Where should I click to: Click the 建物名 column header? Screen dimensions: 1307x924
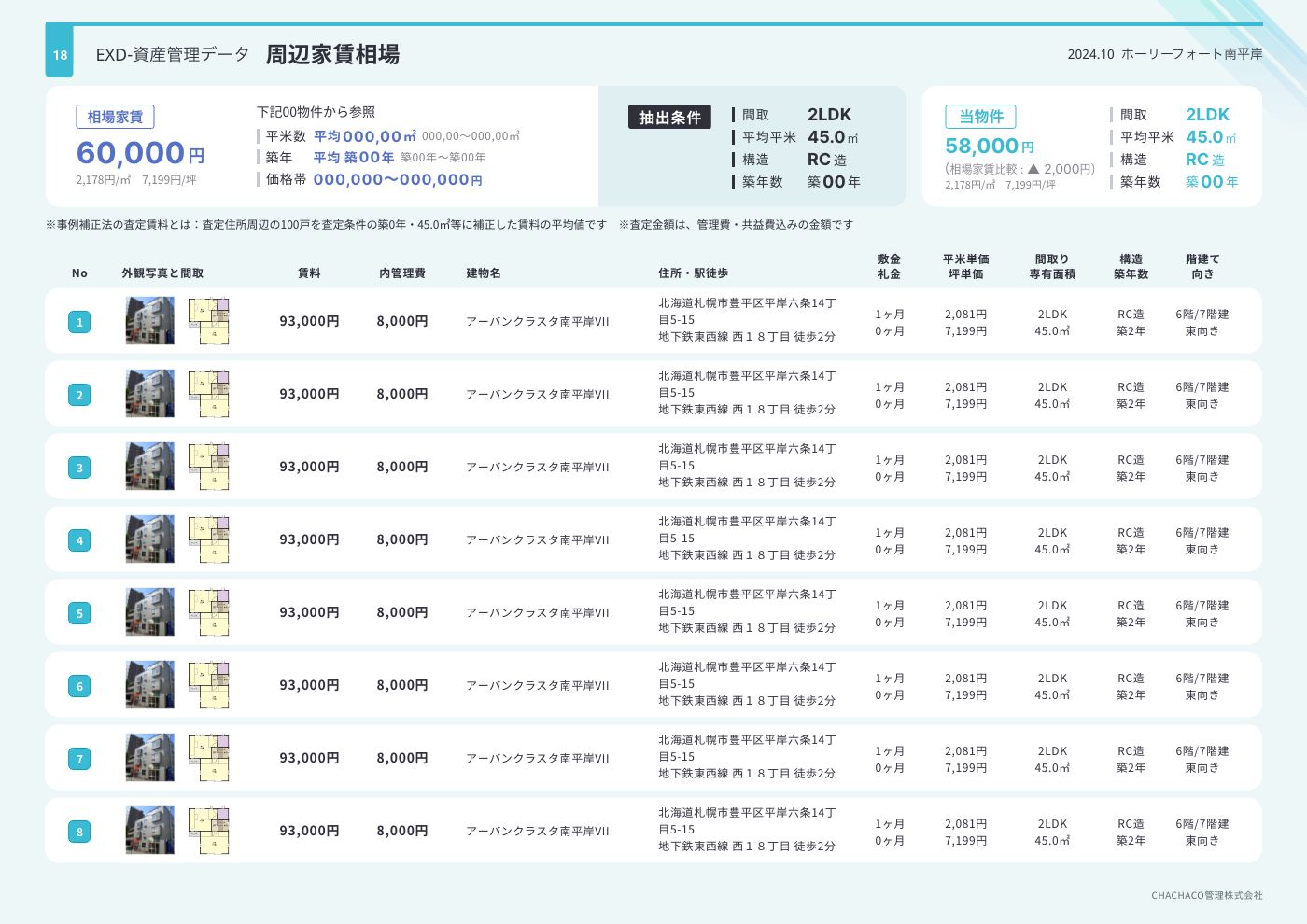tap(484, 273)
